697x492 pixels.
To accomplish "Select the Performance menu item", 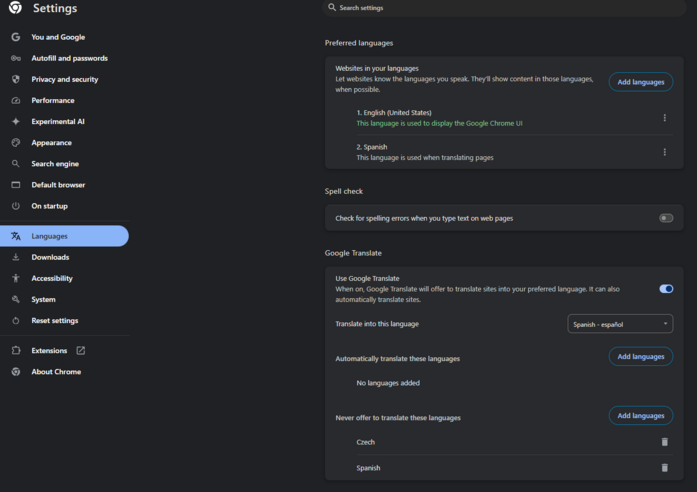I will pyautogui.click(x=53, y=100).
